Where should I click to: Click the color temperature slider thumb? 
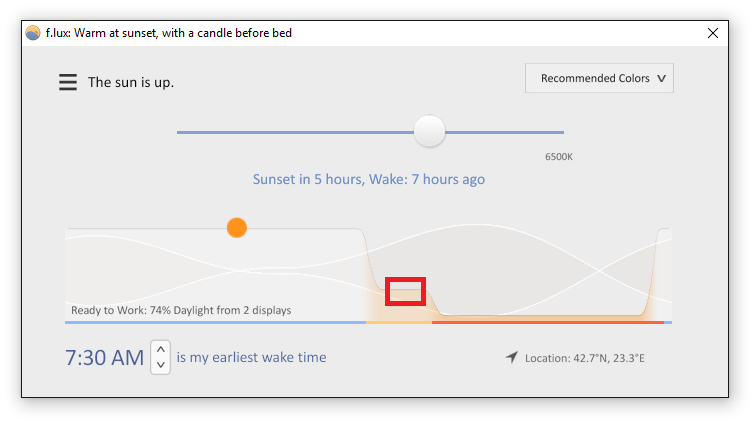click(430, 131)
